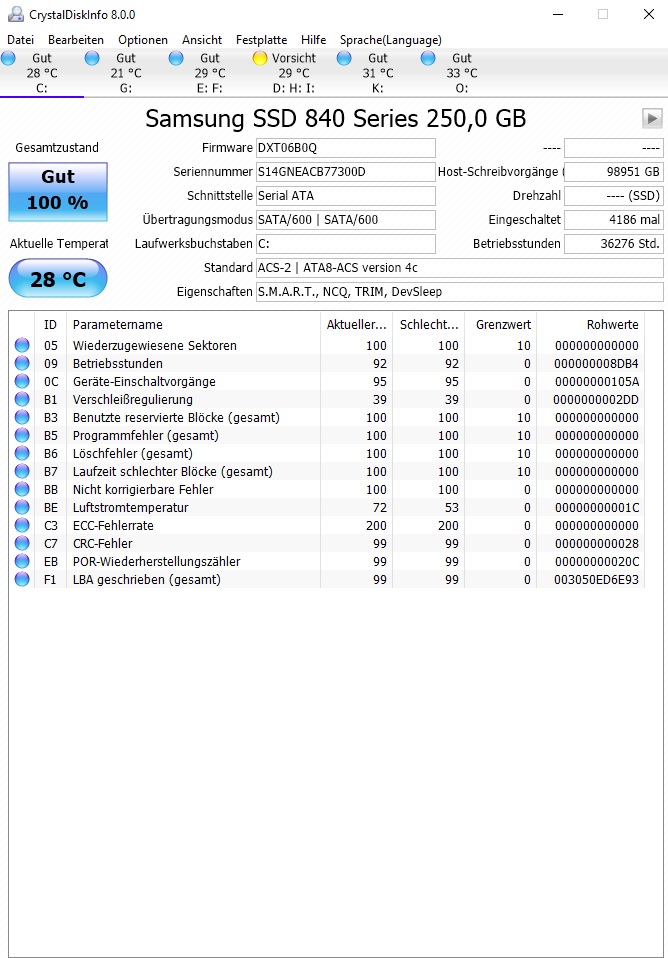Switch to drive G: disk tab

point(126,73)
